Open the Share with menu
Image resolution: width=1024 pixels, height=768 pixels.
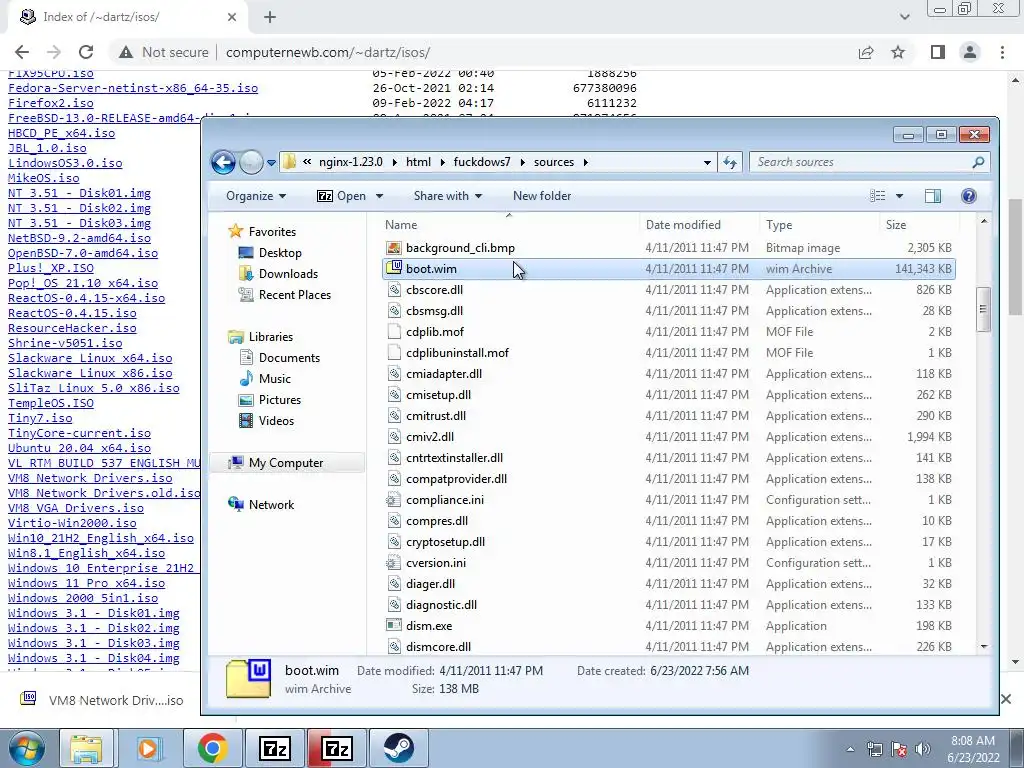point(448,196)
